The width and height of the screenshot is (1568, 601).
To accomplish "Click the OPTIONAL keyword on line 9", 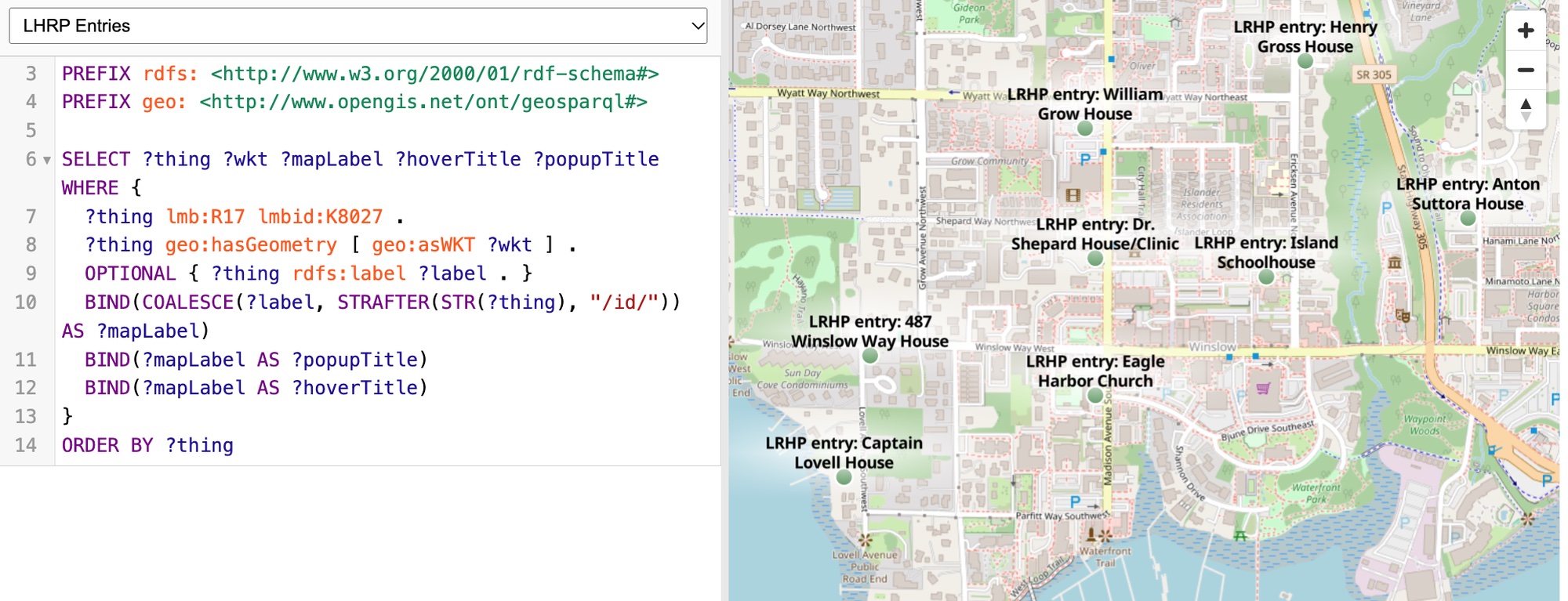I will pyautogui.click(x=130, y=273).
